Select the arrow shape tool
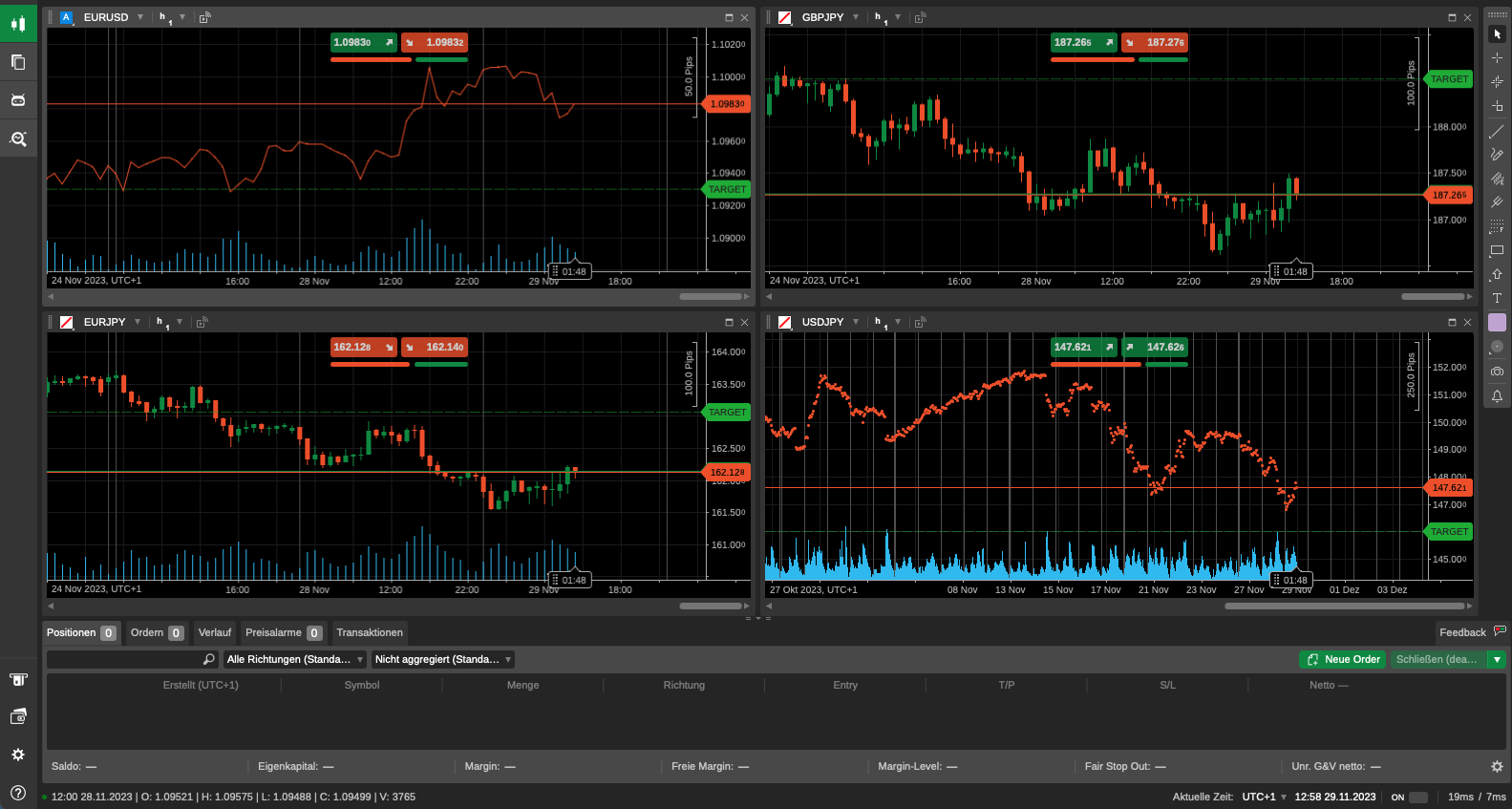The width and height of the screenshot is (1512, 809). point(1497,274)
